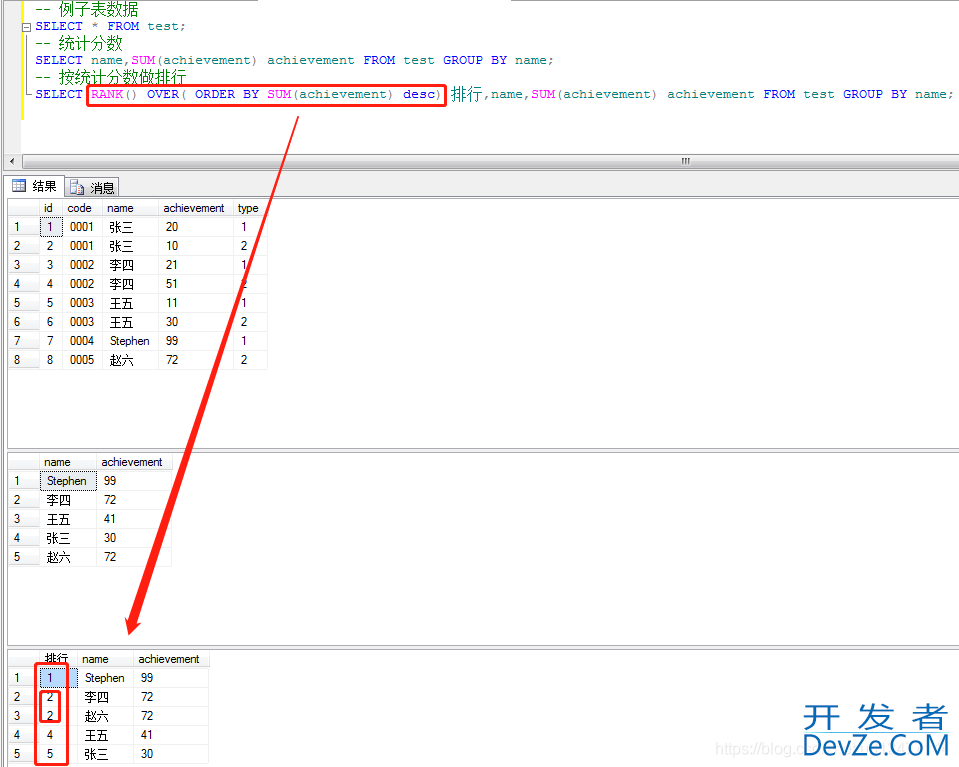The image size is (959, 767).
Task: Select rank cell 4 in third grid
Action: [59, 735]
